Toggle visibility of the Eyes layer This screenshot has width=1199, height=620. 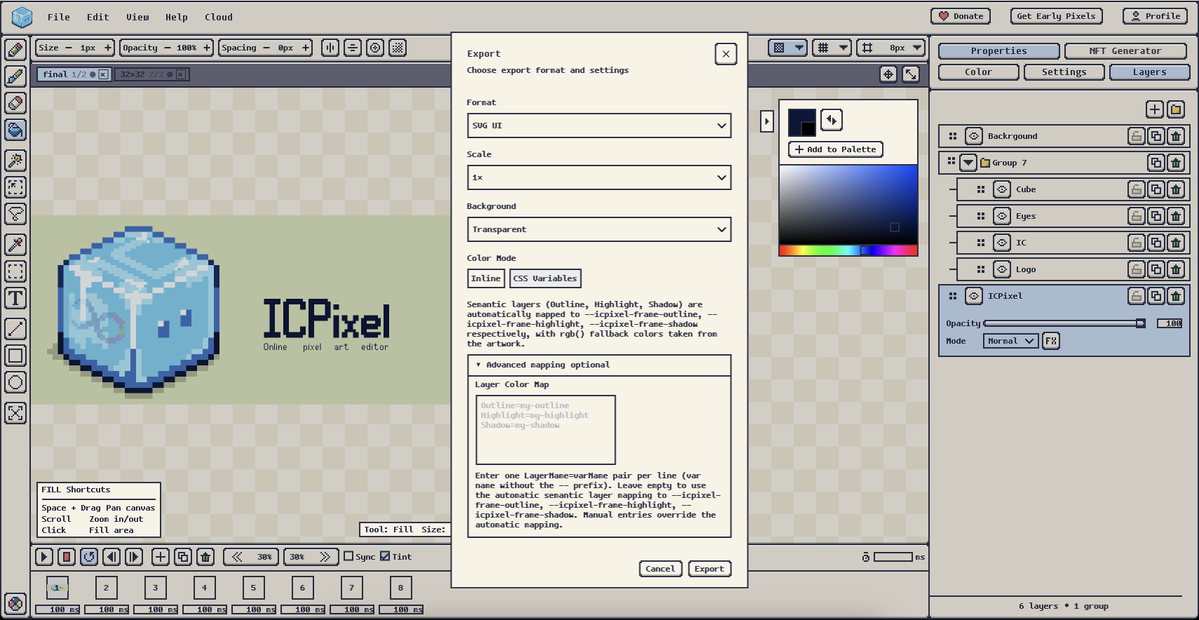tap(1002, 216)
